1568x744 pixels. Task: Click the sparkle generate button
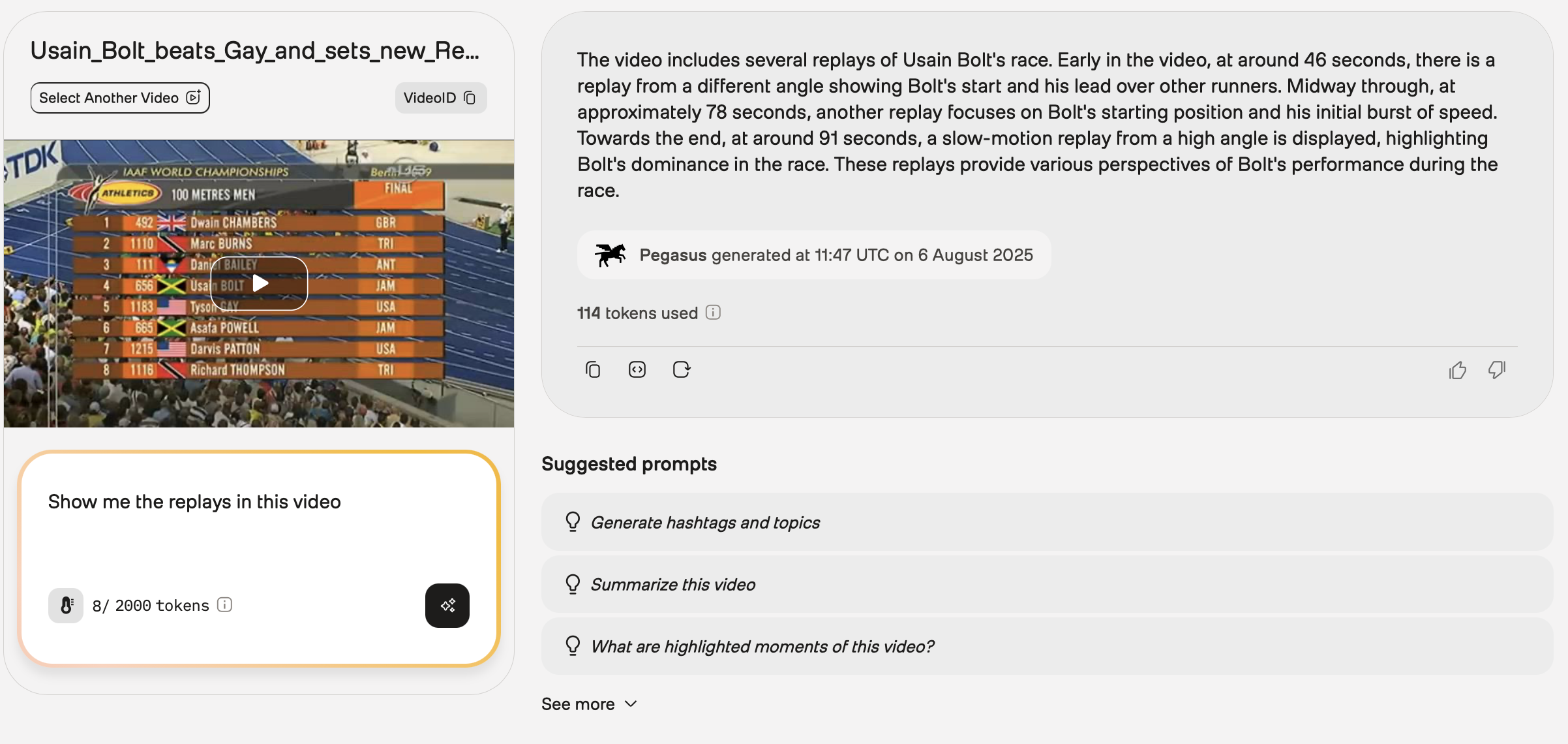tap(447, 606)
